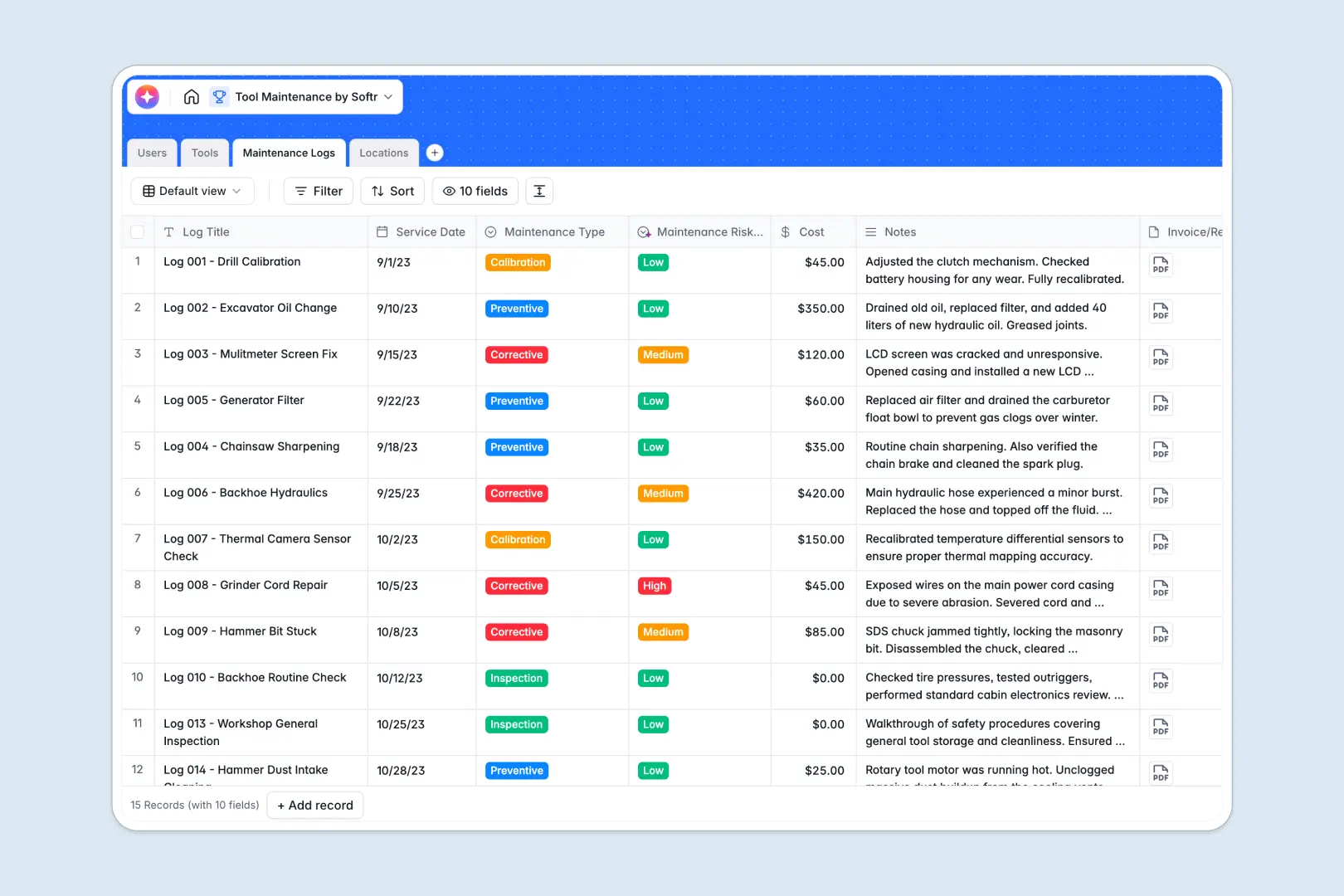Click notes starting "Adjusted the clutch mechanism"
1344x896 pixels.
[x=997, y=270]
